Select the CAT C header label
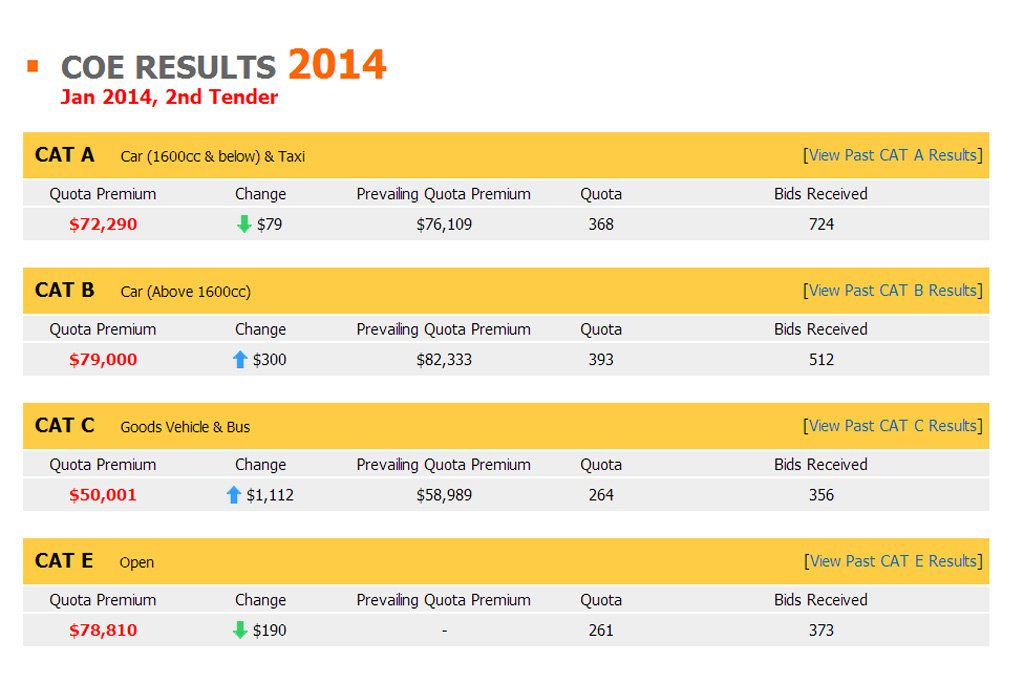1024x683 pixels. click(x=65, y=425)
